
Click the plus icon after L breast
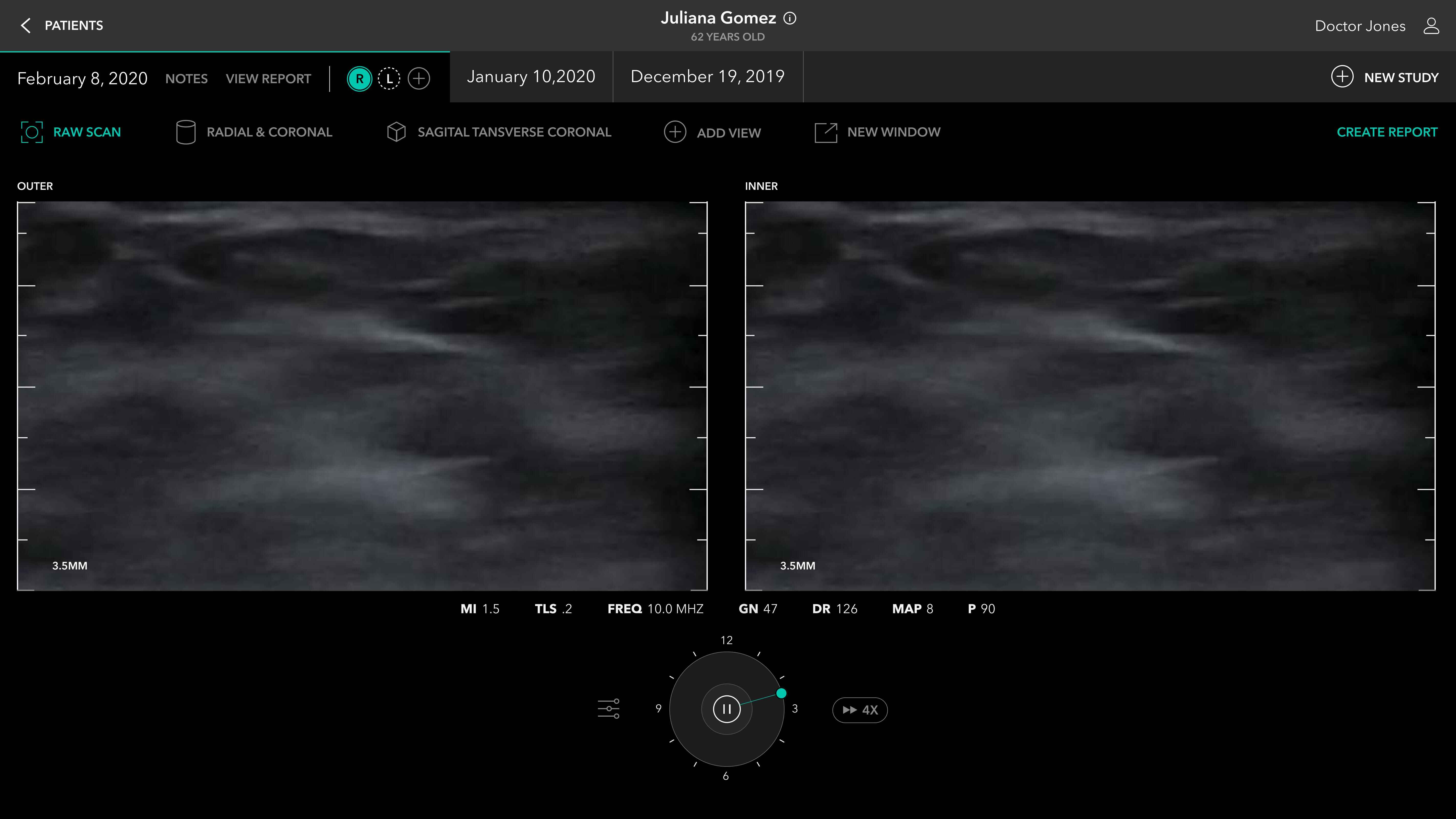click(419, 79)
